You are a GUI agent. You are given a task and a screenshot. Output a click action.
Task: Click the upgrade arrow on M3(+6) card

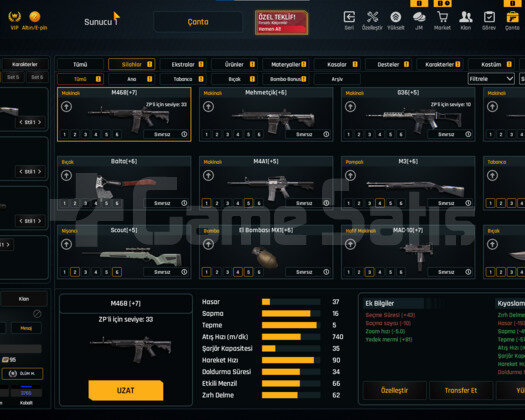(350, 176)
